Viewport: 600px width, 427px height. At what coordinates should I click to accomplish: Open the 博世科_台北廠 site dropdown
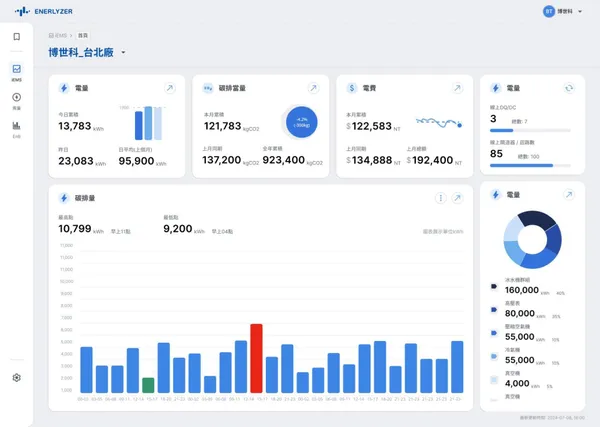[123, 52]
